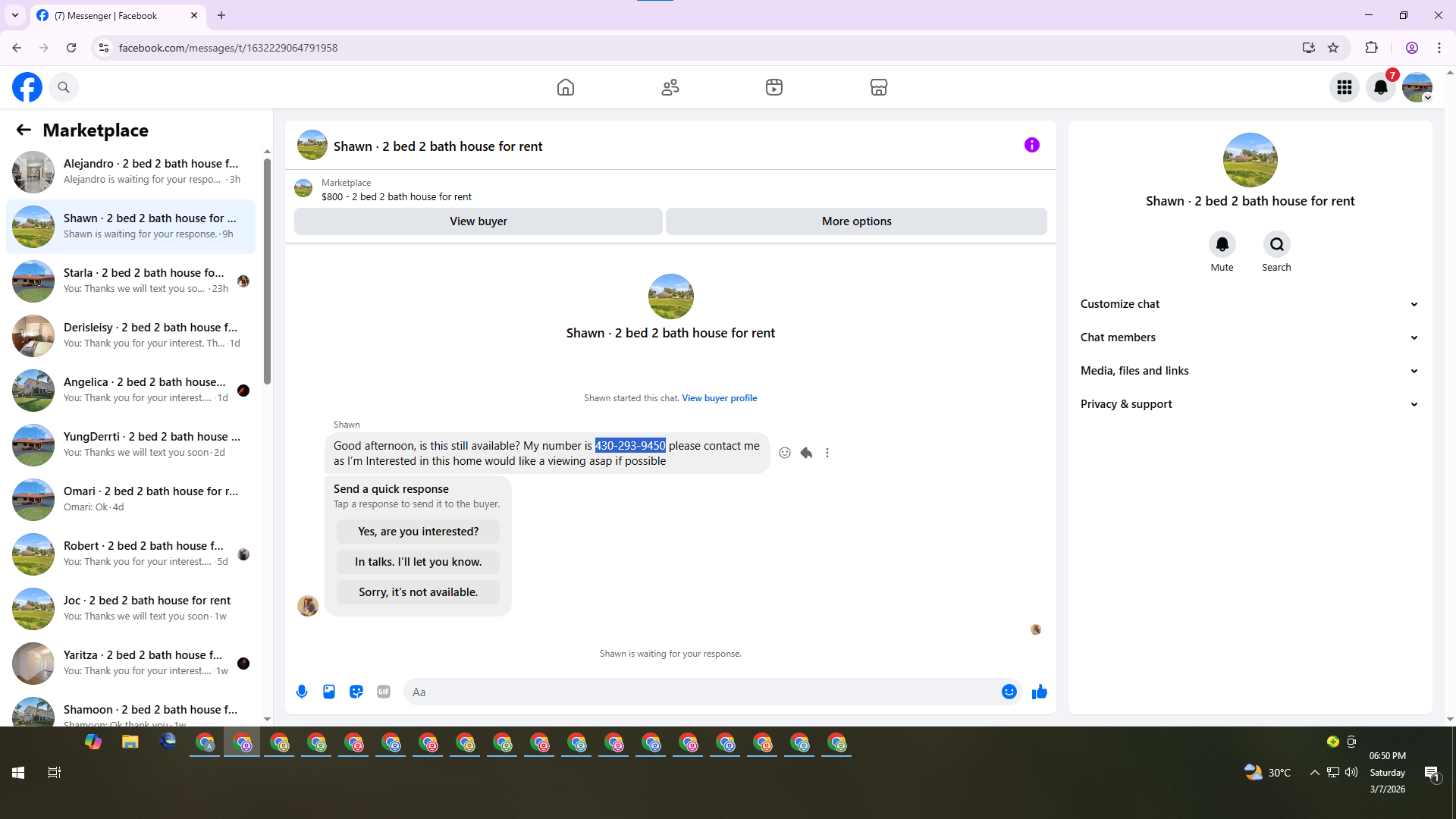This screenshot has height=819, width=1456.
Task: Search within the conversation
Action: (1277, 244)
